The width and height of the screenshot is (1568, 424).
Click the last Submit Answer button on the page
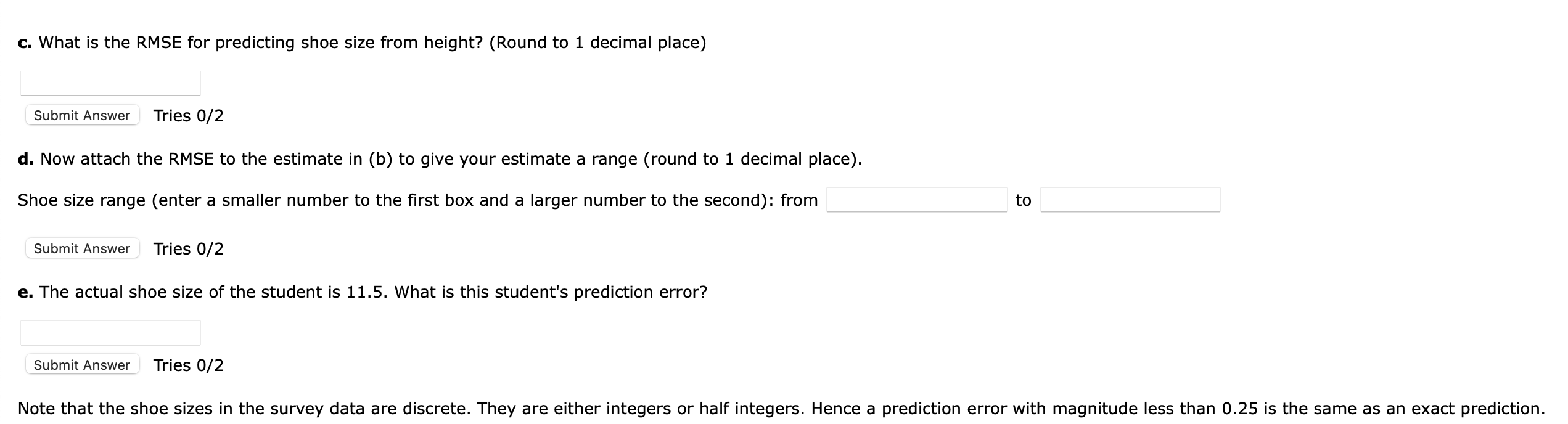[x=82, y=364]
